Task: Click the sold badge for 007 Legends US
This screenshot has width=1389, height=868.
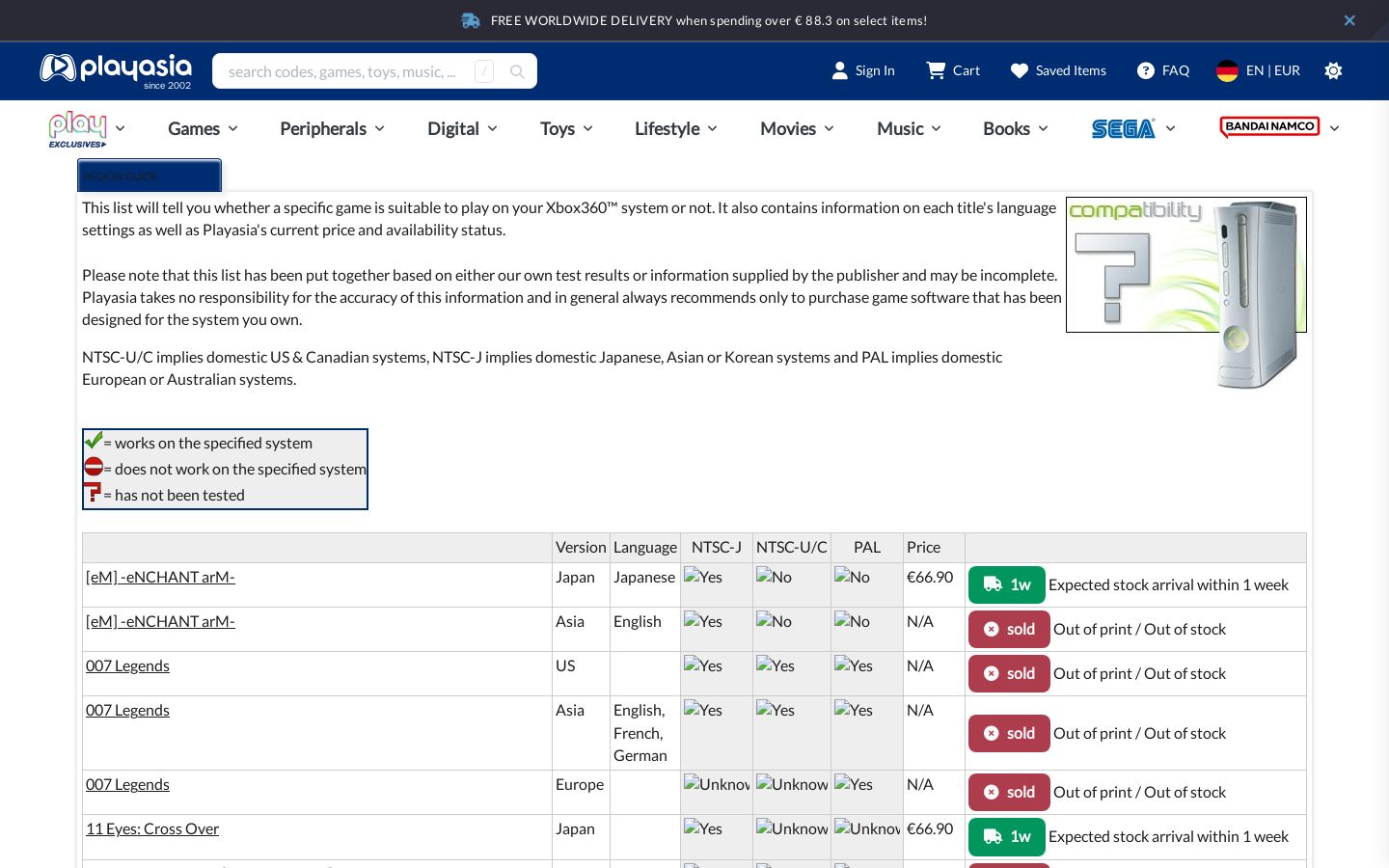Action: (1009, 673)
